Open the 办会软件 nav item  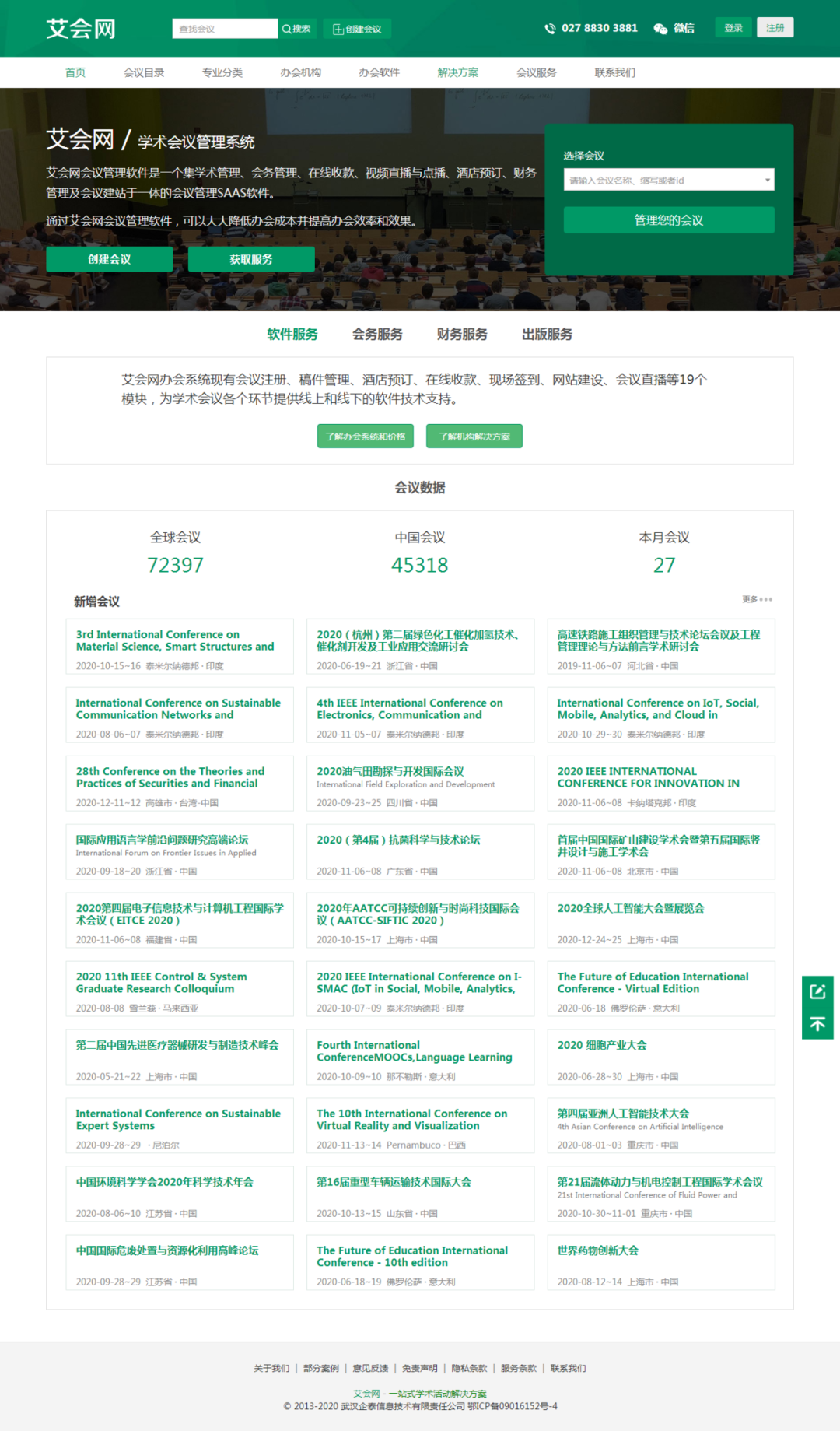point(380,72)
